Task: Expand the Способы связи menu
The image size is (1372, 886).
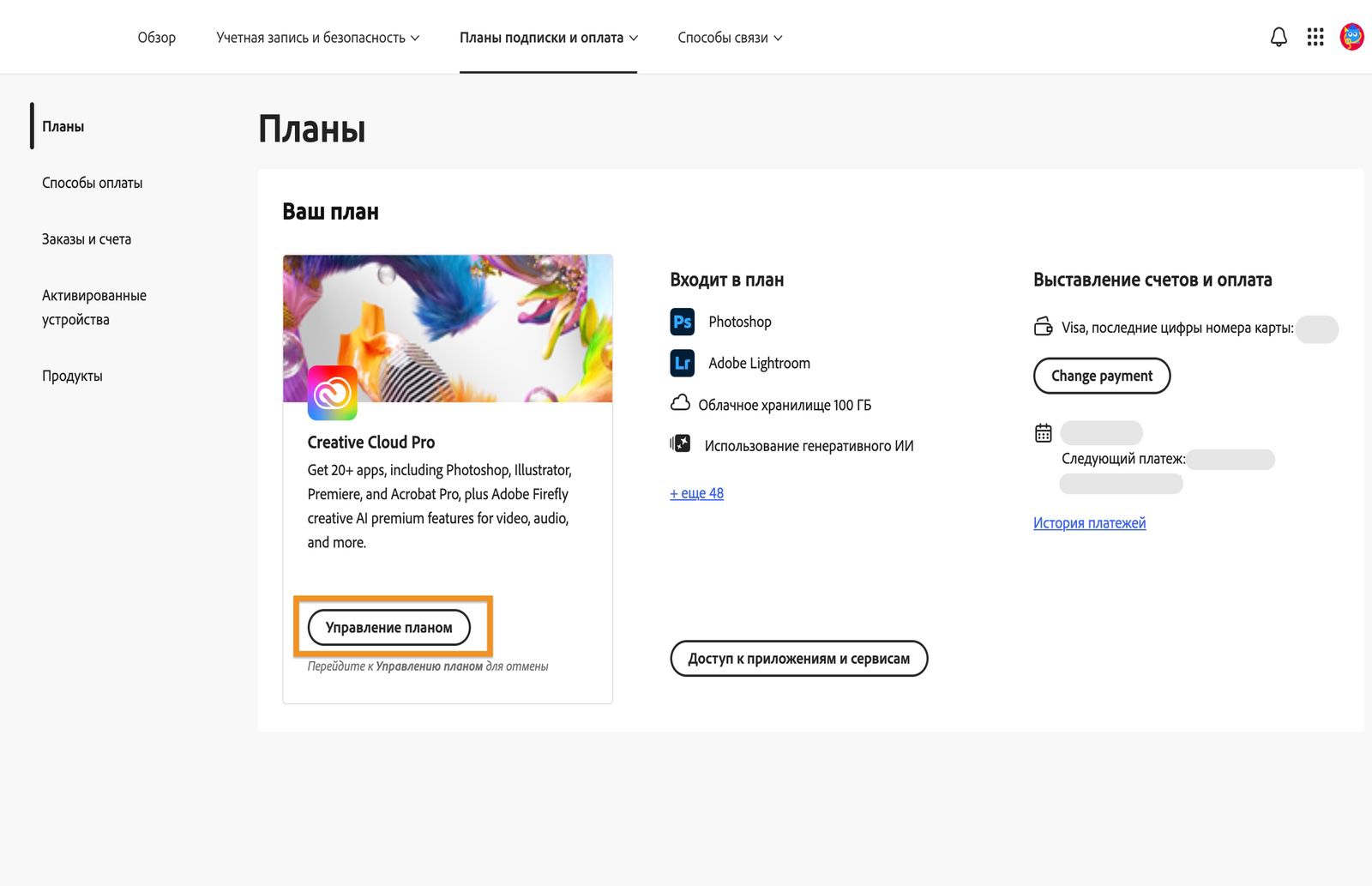Action: pos(730,38)
